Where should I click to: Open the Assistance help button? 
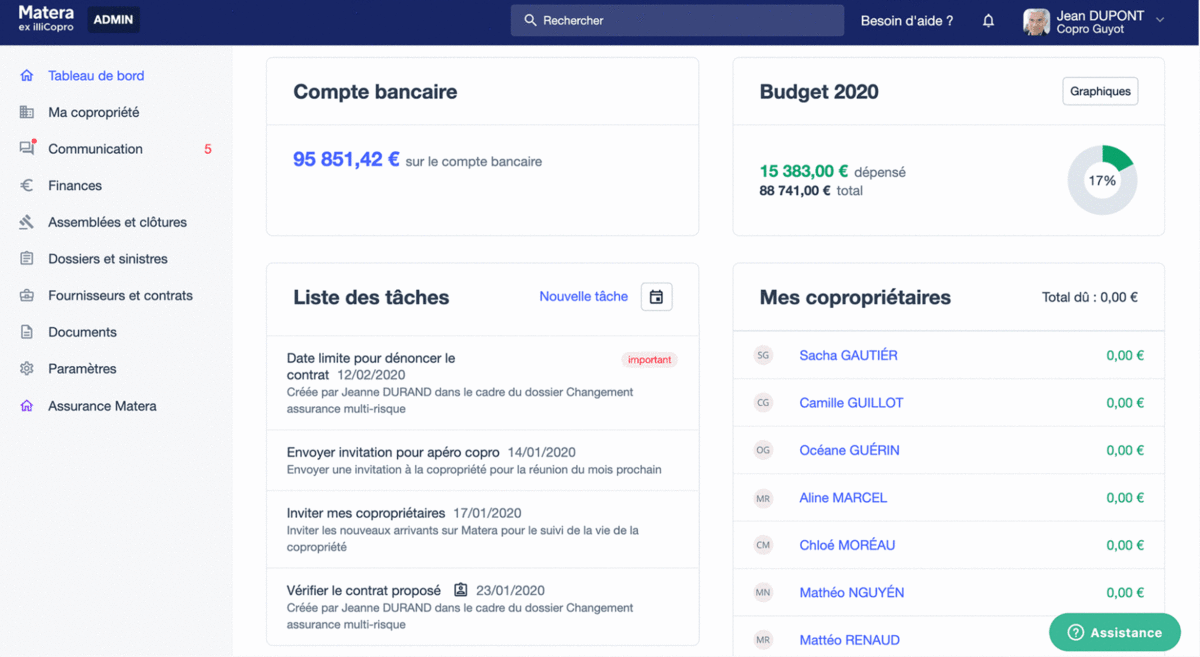(1114, 632)
